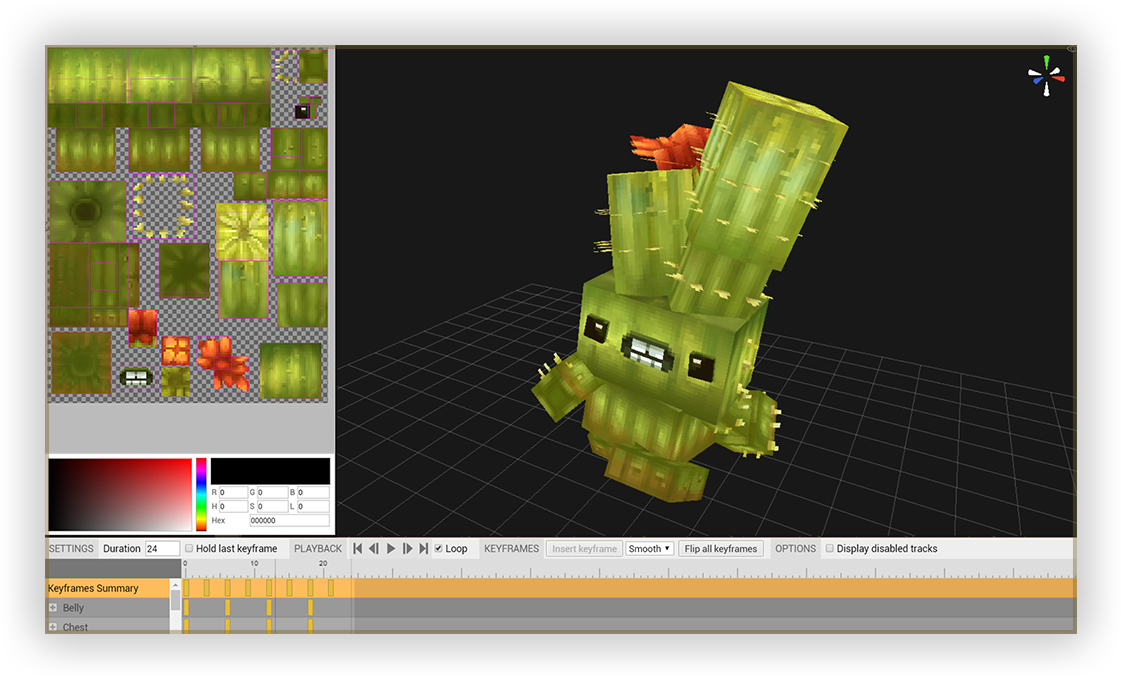Expand the Belly track
This screenshot has width=1121, height=678.
pos(53,607)
